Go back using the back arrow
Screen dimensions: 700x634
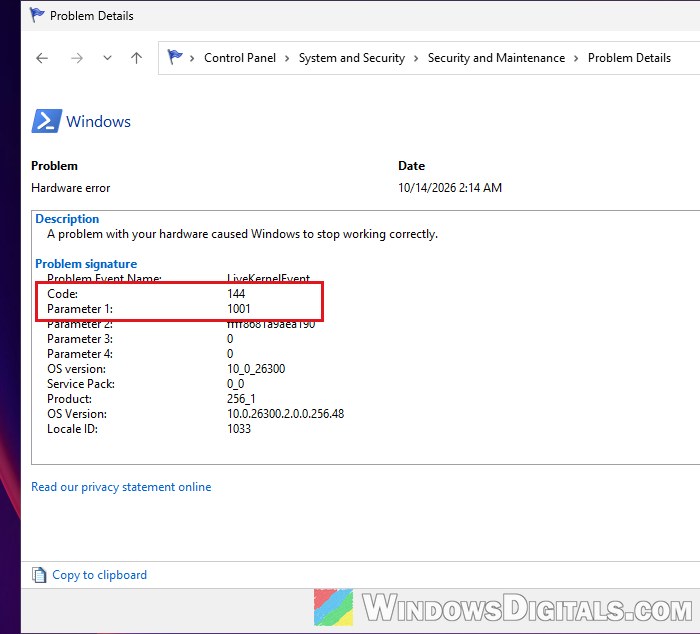[42, 58]
